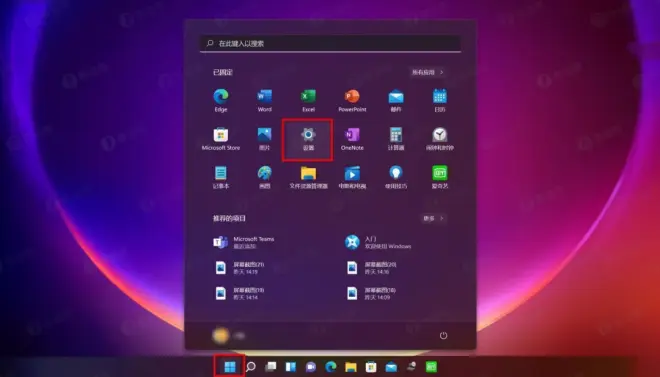Open File Explorer folder on taskbar
This screenshot has width=660, height=377.
point(351,367)
